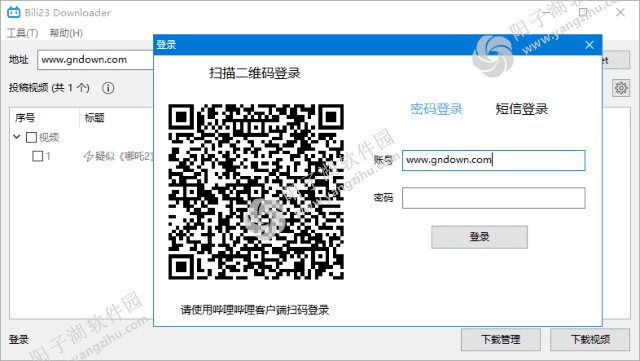Click the info icon beside 投稿视频
This screenshot has height=361, width=640.
[x=108, y=88]
